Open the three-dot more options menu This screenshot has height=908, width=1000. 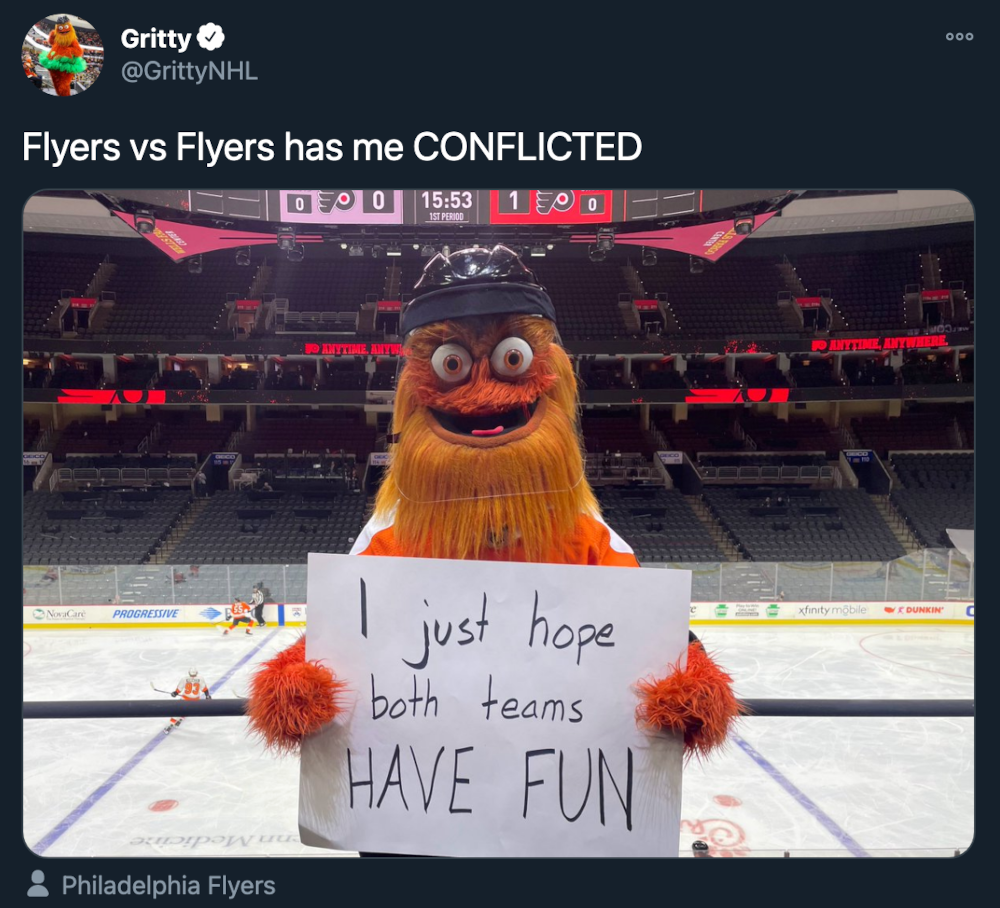[958, 36]
